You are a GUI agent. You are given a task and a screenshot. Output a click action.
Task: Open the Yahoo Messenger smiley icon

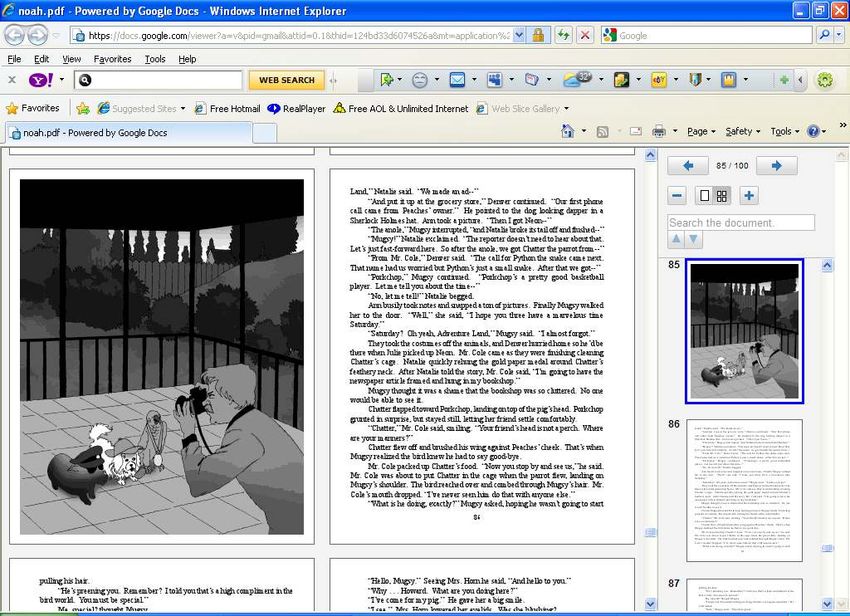pos(420,80)
